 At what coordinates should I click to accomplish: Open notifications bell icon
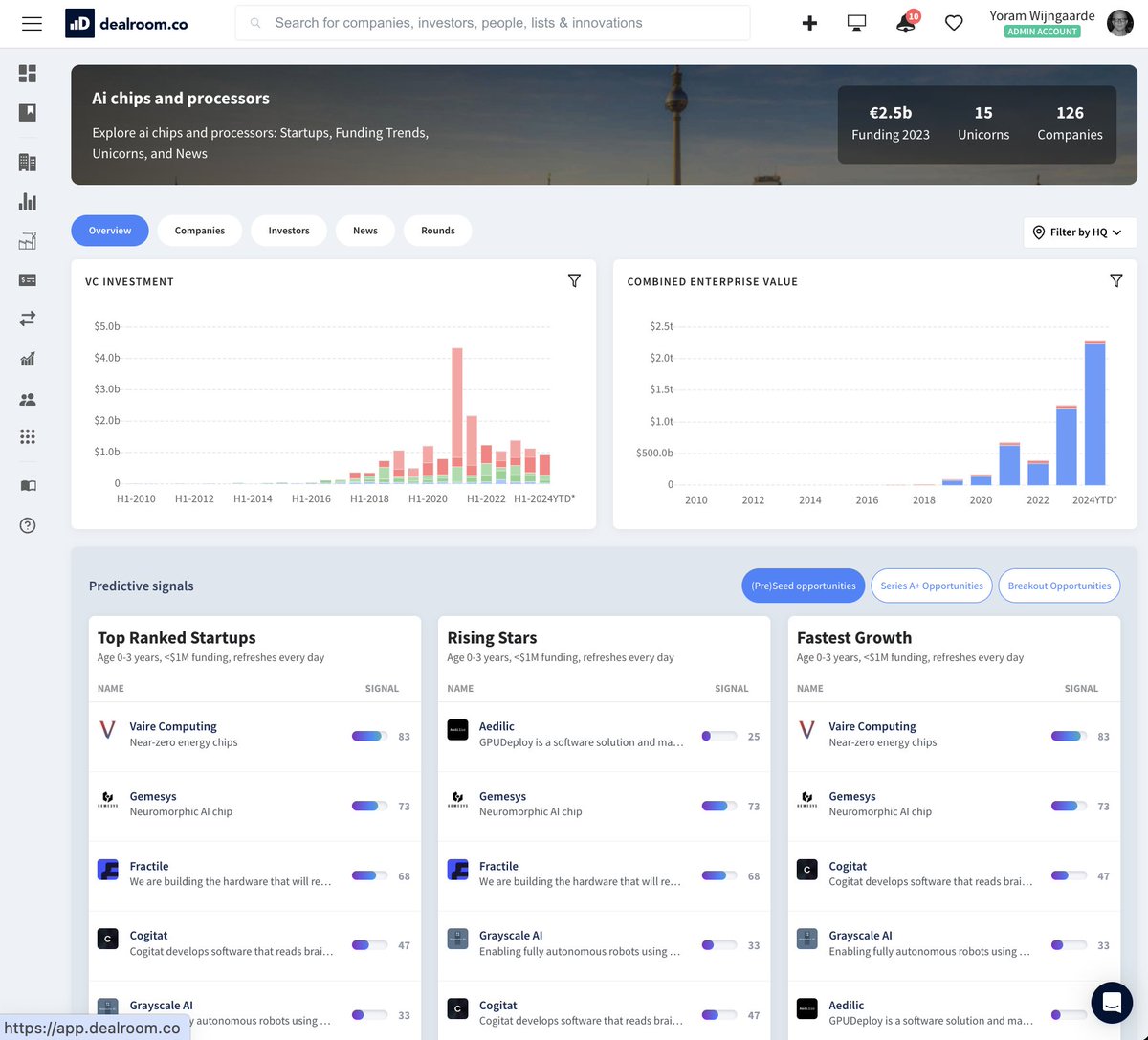905,23
